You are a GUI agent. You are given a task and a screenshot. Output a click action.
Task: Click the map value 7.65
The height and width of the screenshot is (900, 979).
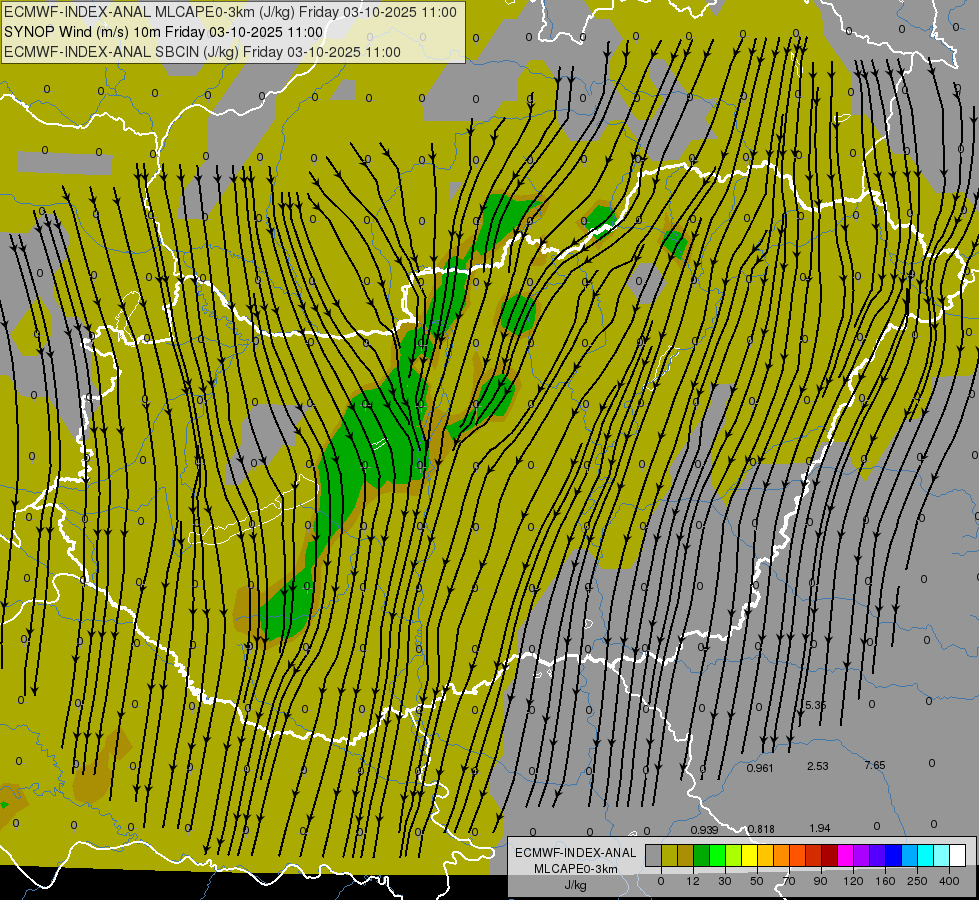[875, 765]
